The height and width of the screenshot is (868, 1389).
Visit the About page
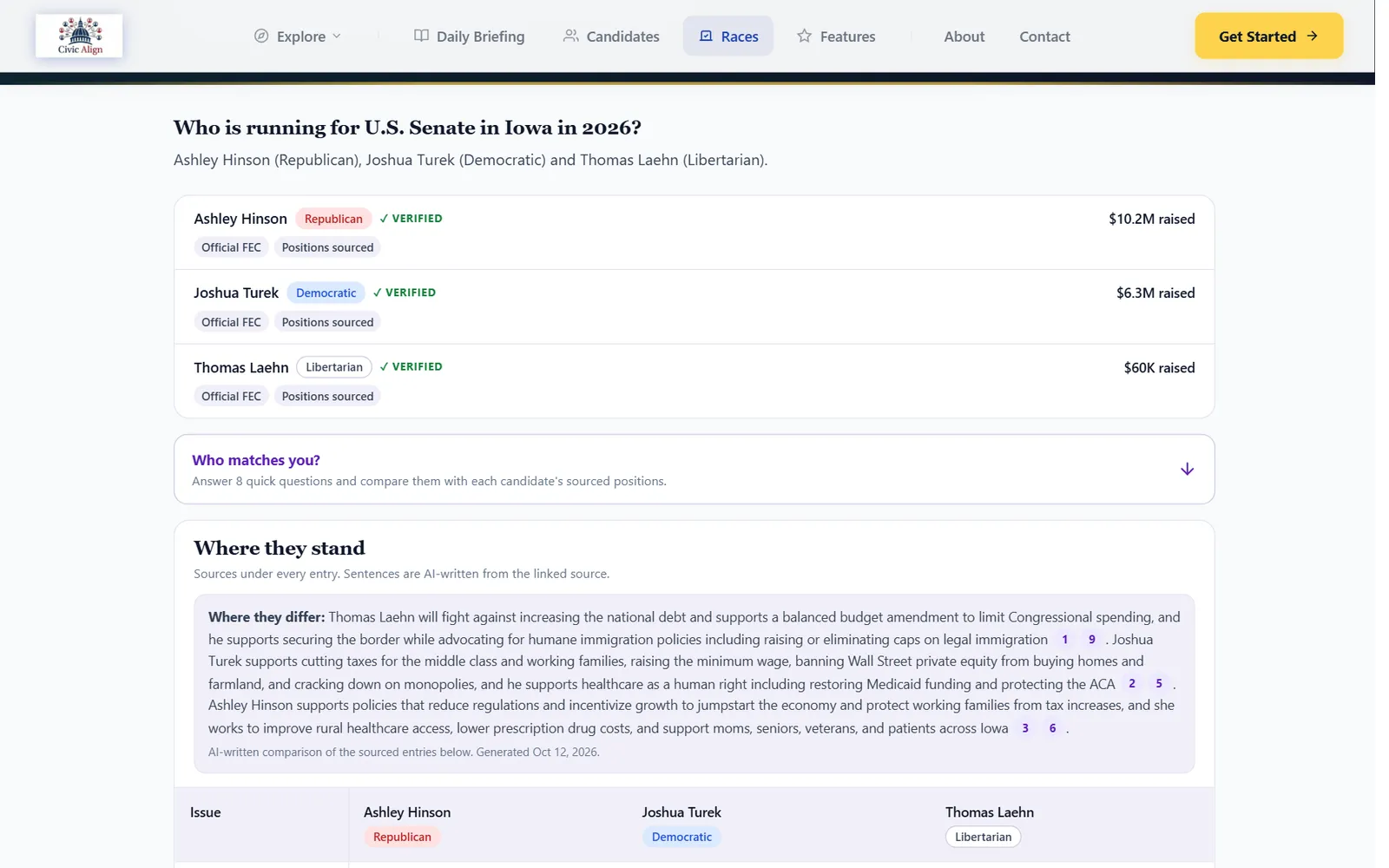(964, 36)
